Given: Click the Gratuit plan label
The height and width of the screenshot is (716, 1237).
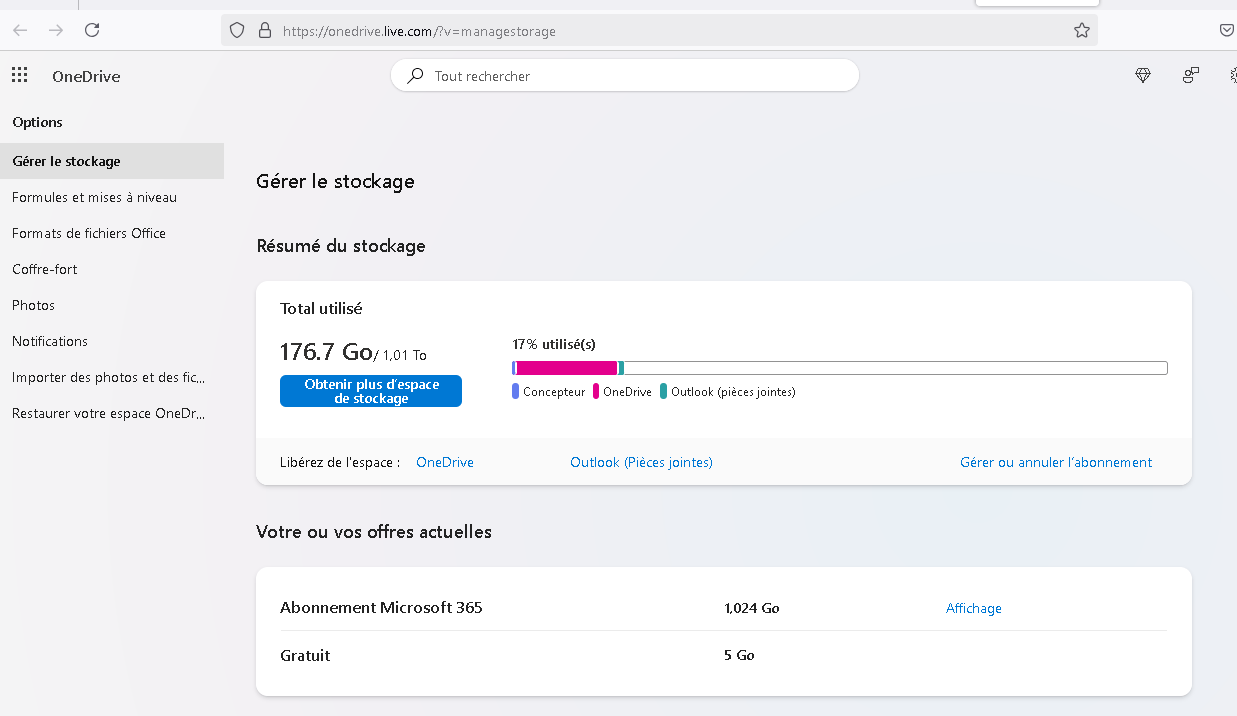Looking at the screenshot, I should [305, 656].
